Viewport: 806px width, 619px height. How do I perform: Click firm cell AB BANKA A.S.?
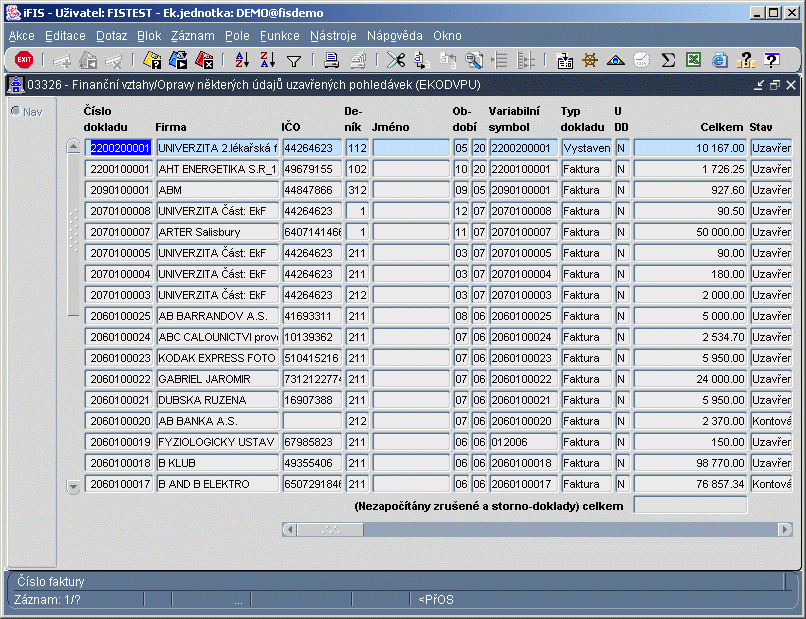[217, 421]
